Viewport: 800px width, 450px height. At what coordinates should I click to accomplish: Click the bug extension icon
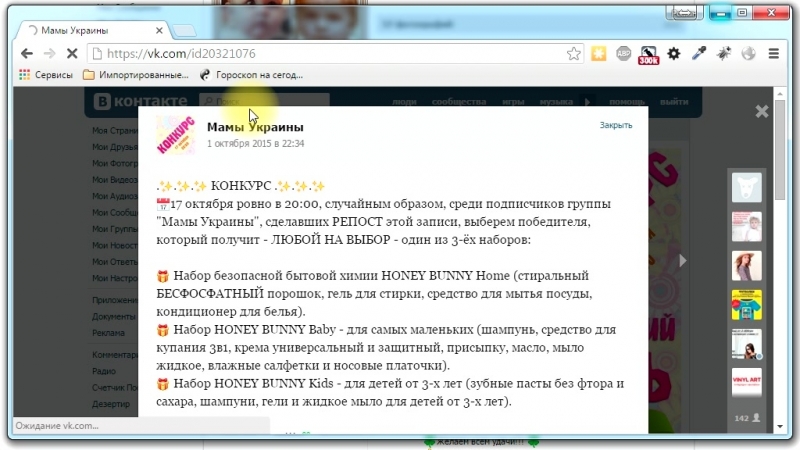723,53
